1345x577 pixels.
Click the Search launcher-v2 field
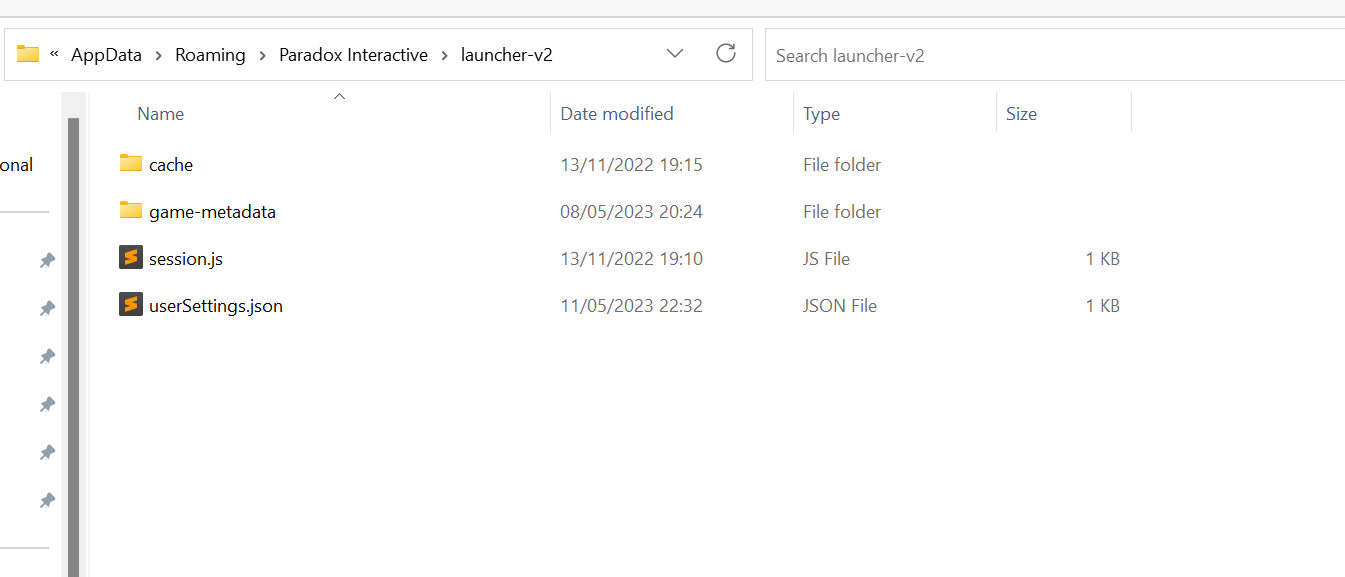pyautogui.click(x=1050, y=55)
